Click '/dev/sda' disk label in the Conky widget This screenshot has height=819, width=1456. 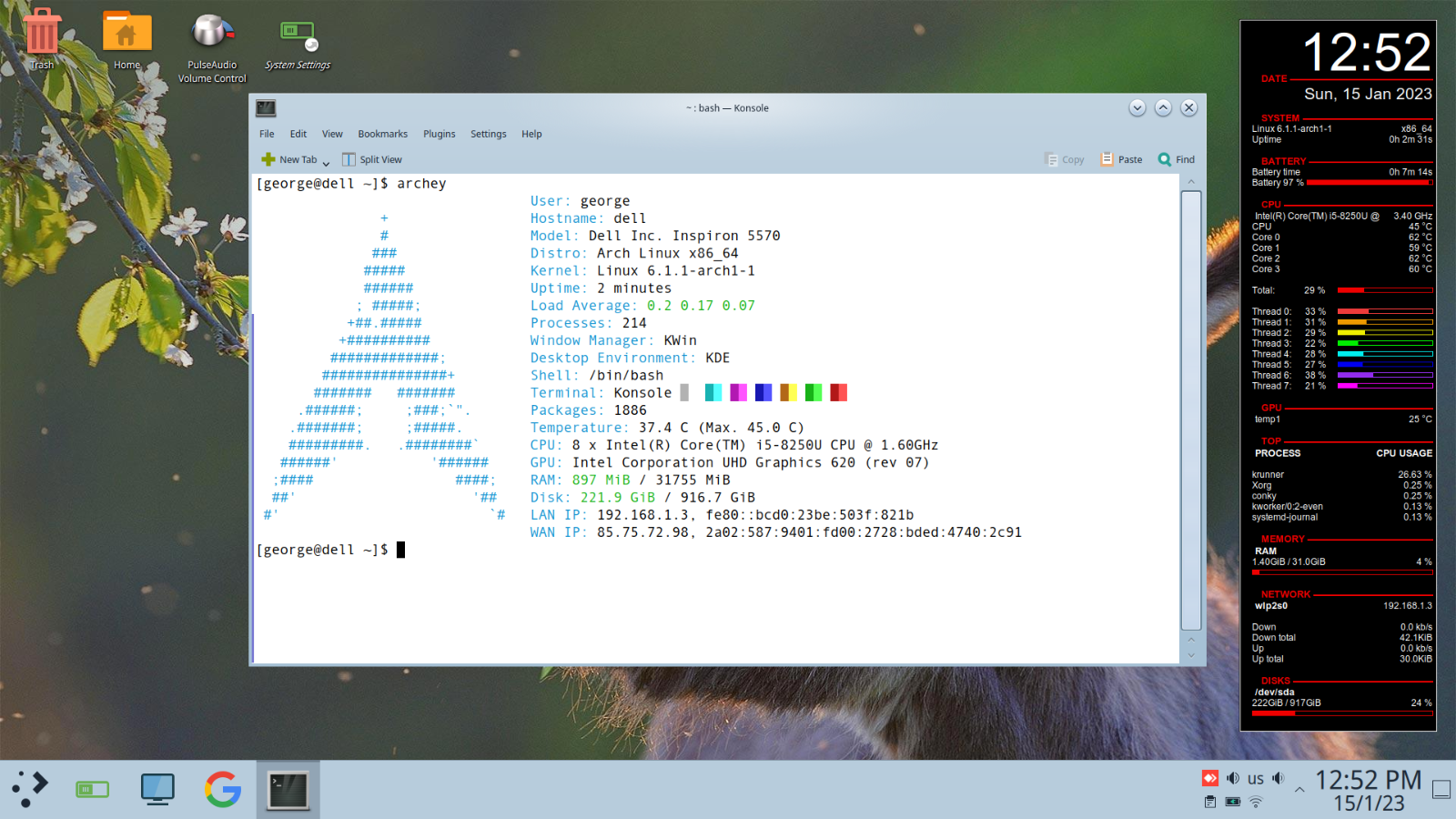[x=1274, y=692]
